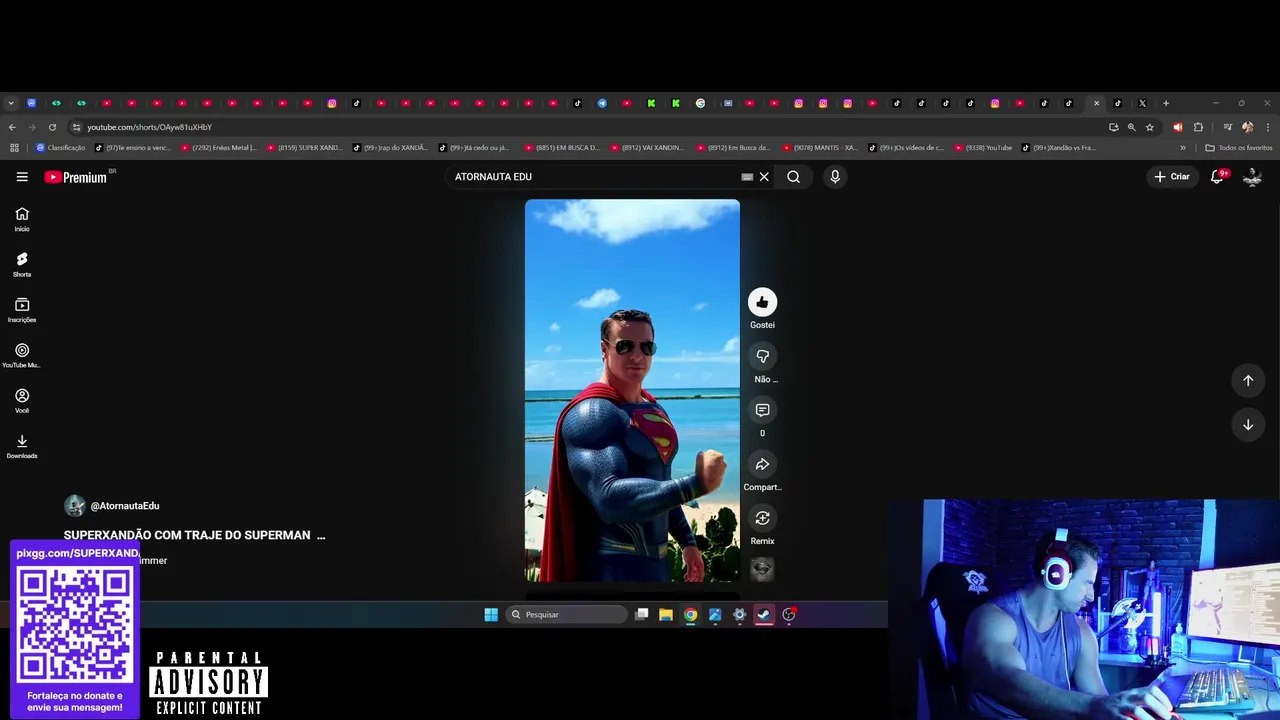Open the @AtornautaEdu channel link

point(125,506)
